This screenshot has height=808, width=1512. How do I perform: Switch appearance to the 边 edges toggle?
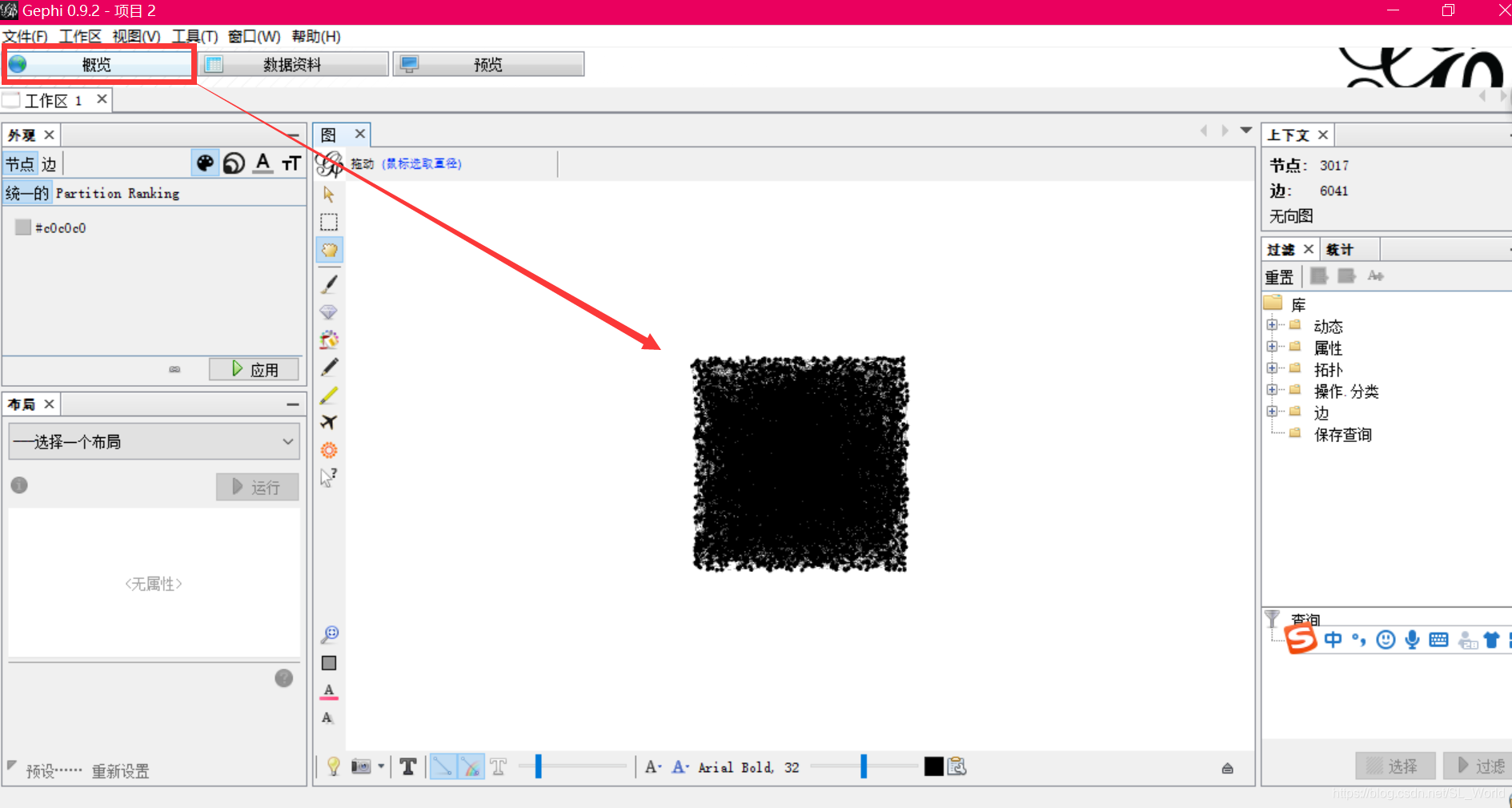point(49,164)
